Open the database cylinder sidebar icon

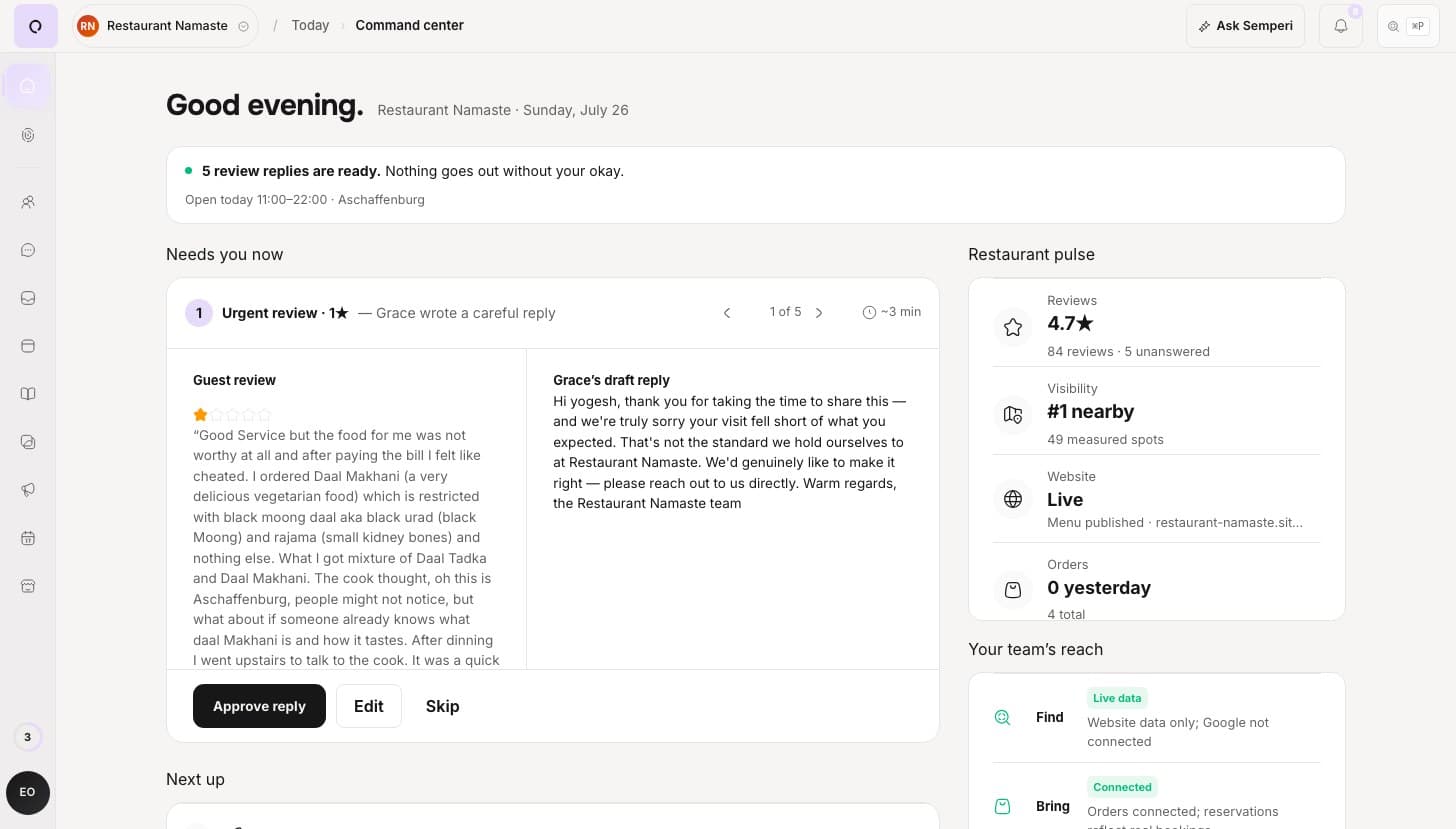point(28,346)
